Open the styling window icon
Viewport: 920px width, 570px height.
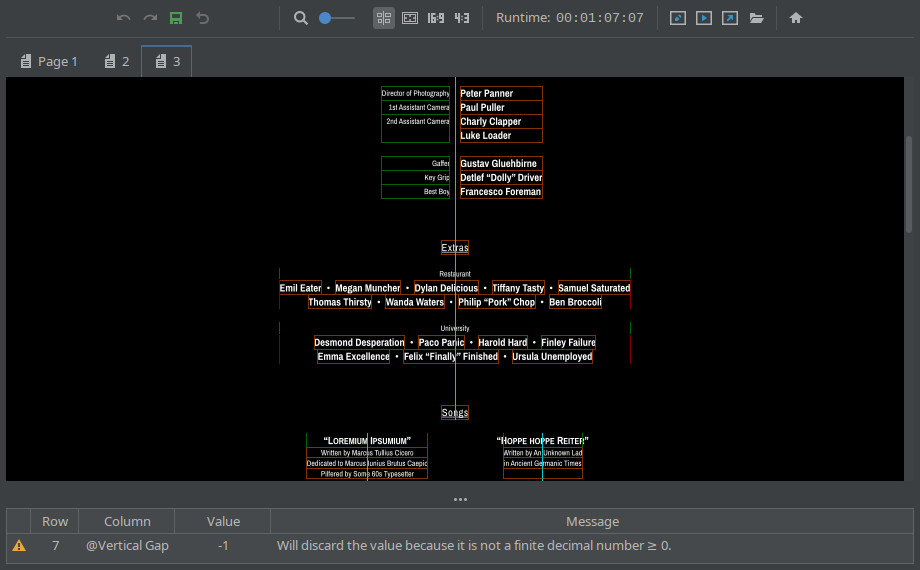click(678, 18)
